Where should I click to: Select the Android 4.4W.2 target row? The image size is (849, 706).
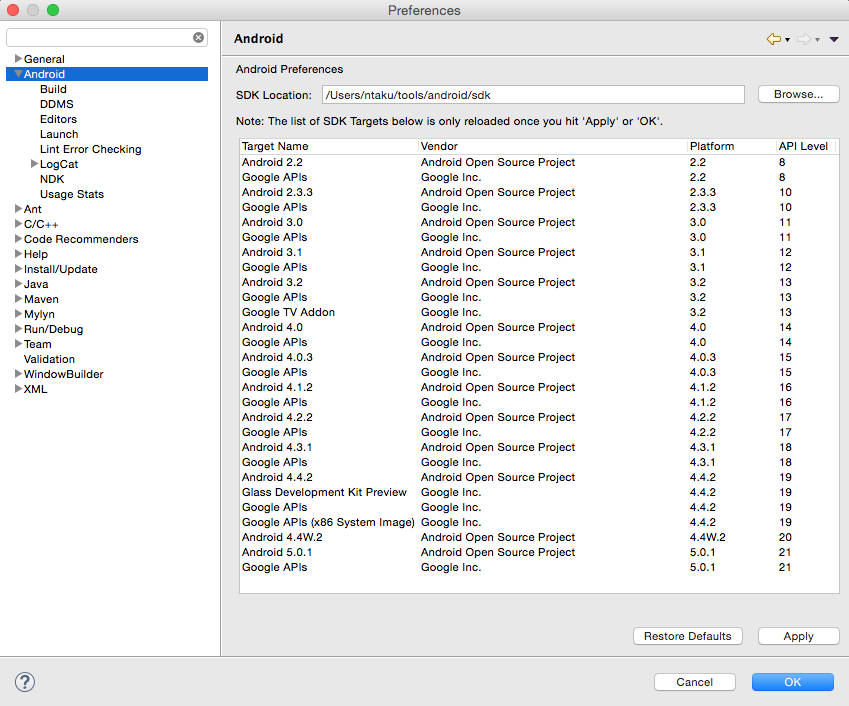[539, 537]
